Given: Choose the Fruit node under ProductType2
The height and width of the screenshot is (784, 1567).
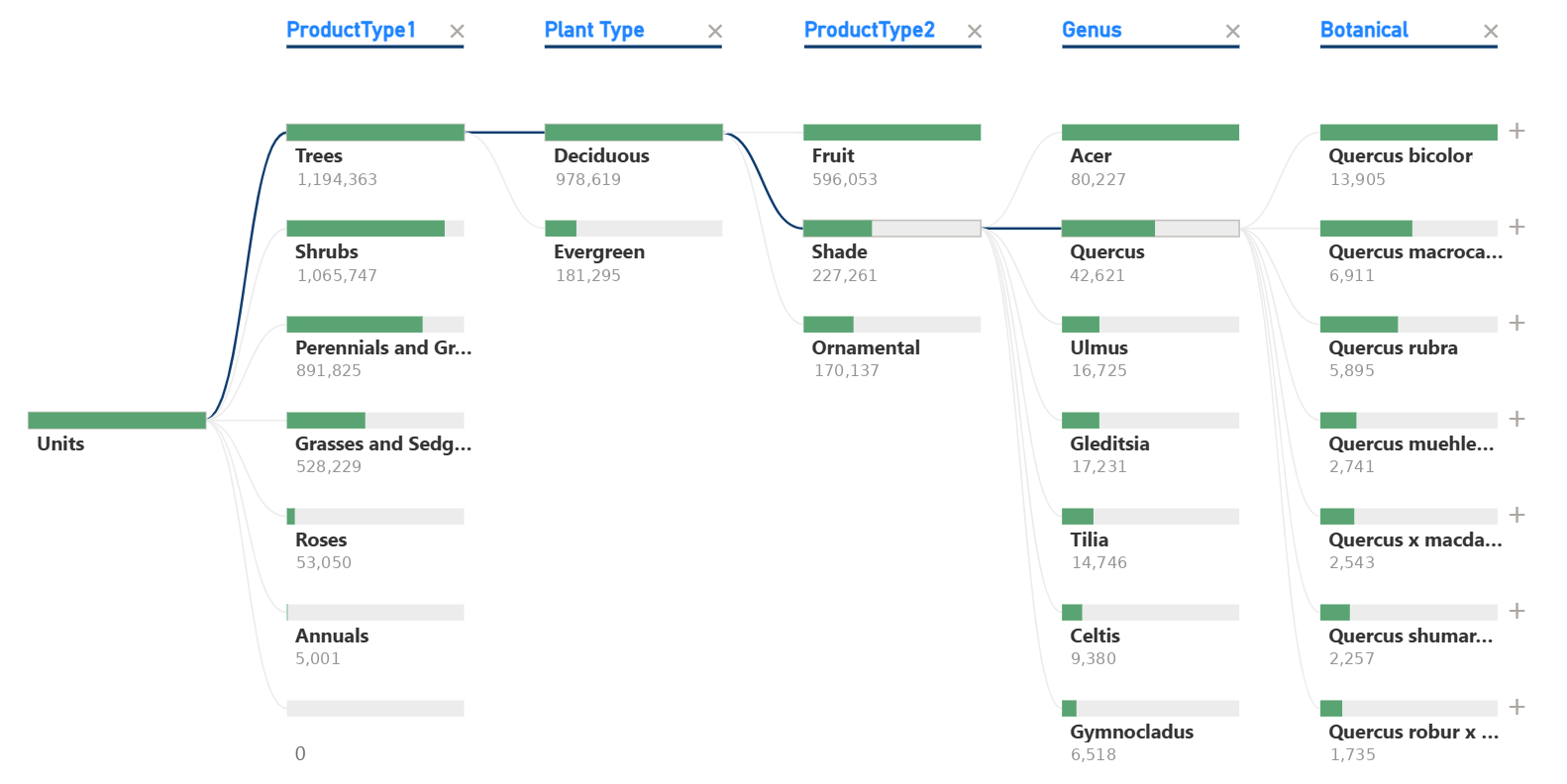Looking at the screenshot, I should [891, 133].
